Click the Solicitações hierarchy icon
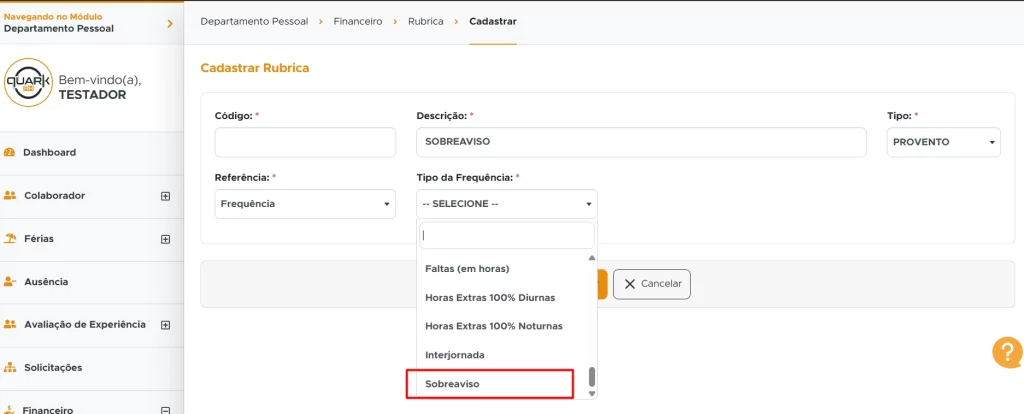The image size is (1024, 414). coord(10,368)
